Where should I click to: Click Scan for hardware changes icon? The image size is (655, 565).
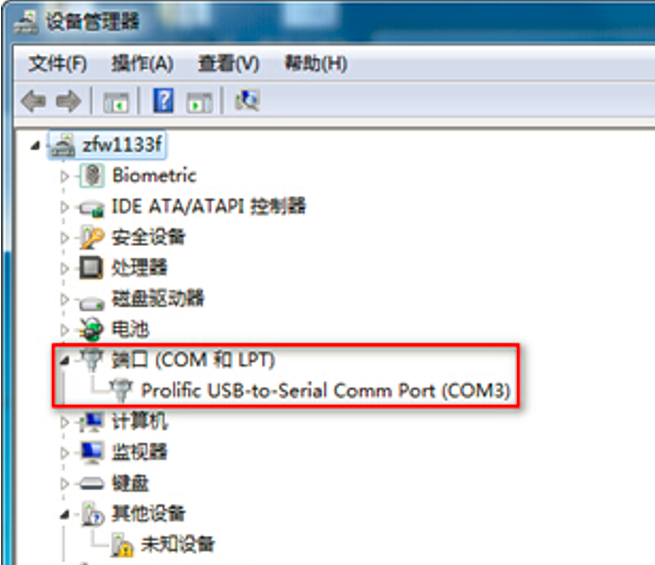247,100
